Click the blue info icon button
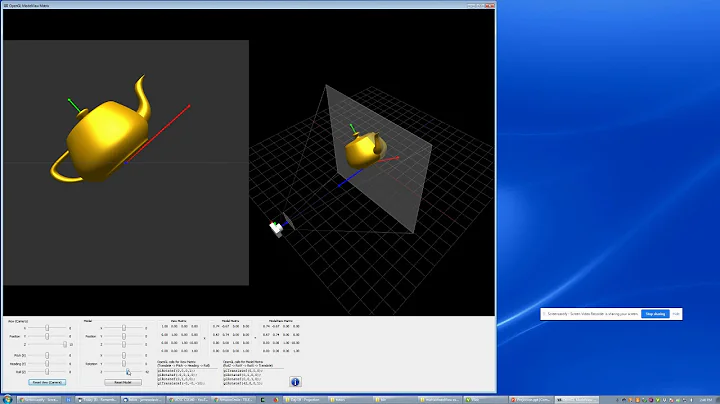The height and width of the screenshot is (404, 720). pos(295,382)
